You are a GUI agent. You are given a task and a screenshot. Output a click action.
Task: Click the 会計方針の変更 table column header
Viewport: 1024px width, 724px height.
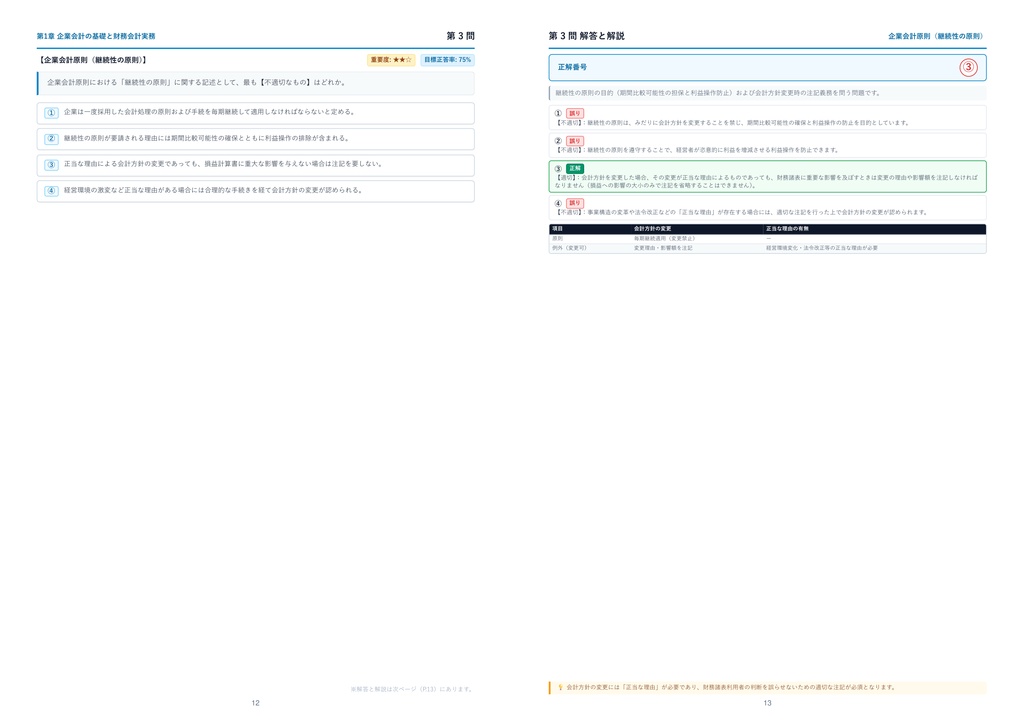click(653, 229)
